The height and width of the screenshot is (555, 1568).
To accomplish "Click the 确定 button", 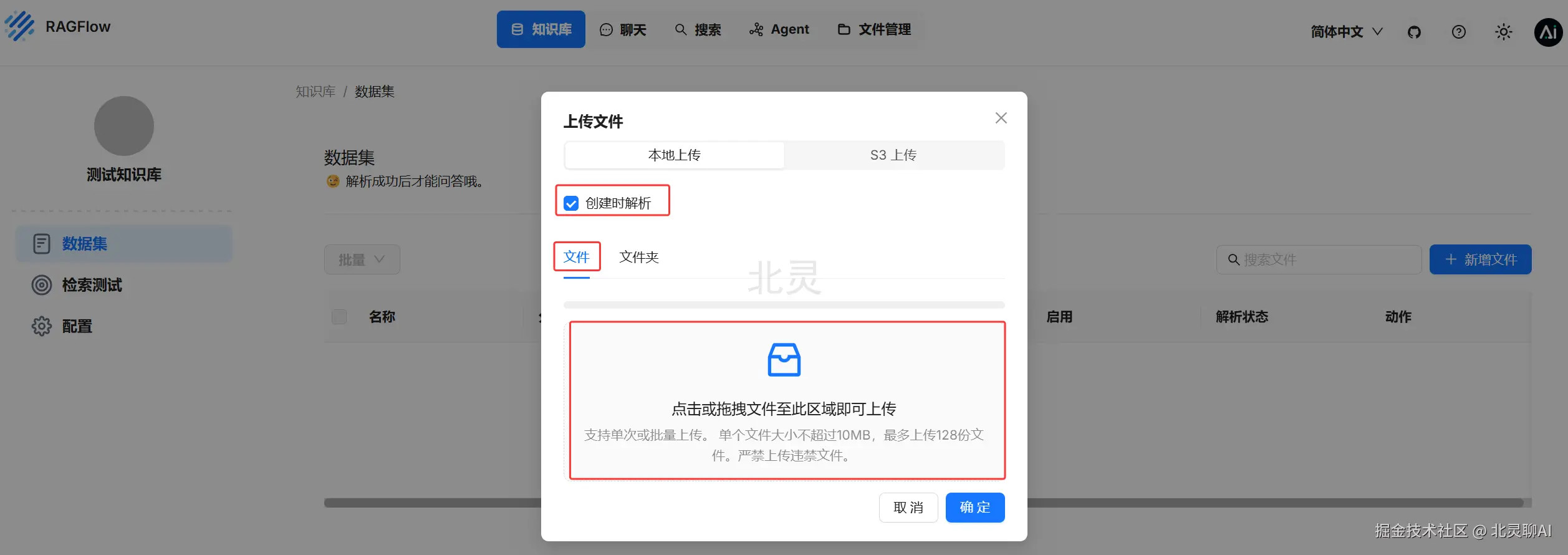I will (975, 508).
